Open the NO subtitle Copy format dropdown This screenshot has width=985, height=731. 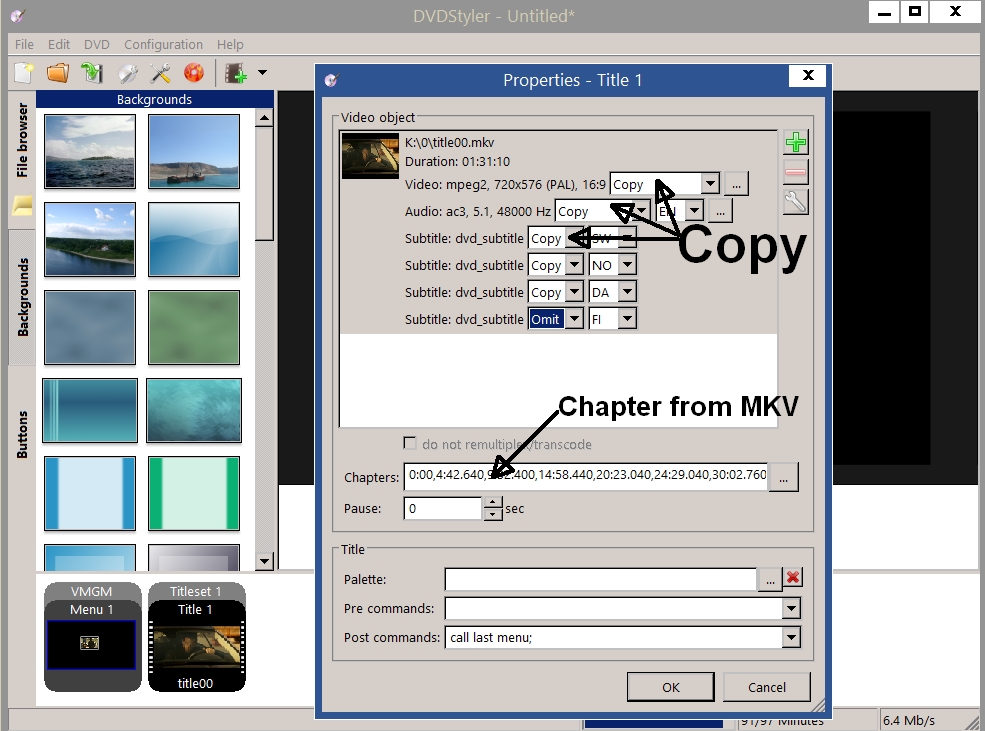574,265
